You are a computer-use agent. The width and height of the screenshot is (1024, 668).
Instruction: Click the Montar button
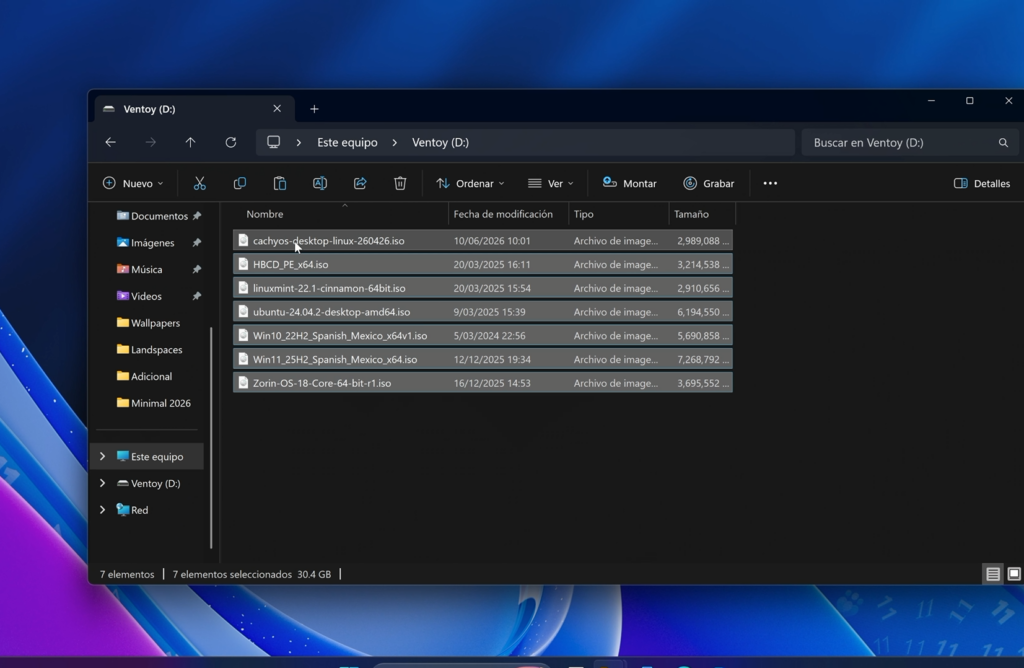pos(630,183)
